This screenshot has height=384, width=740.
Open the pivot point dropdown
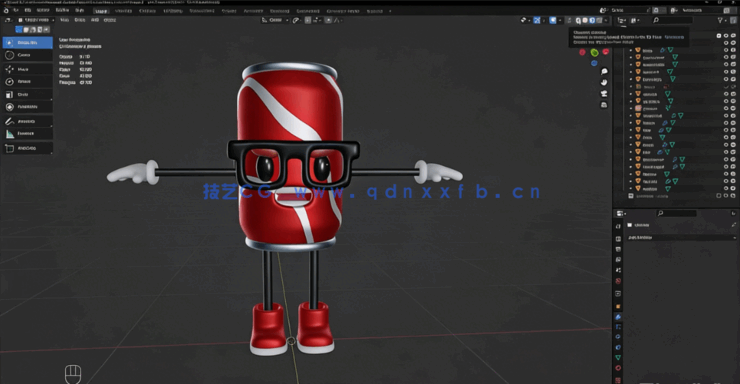[x=297, y=20]
